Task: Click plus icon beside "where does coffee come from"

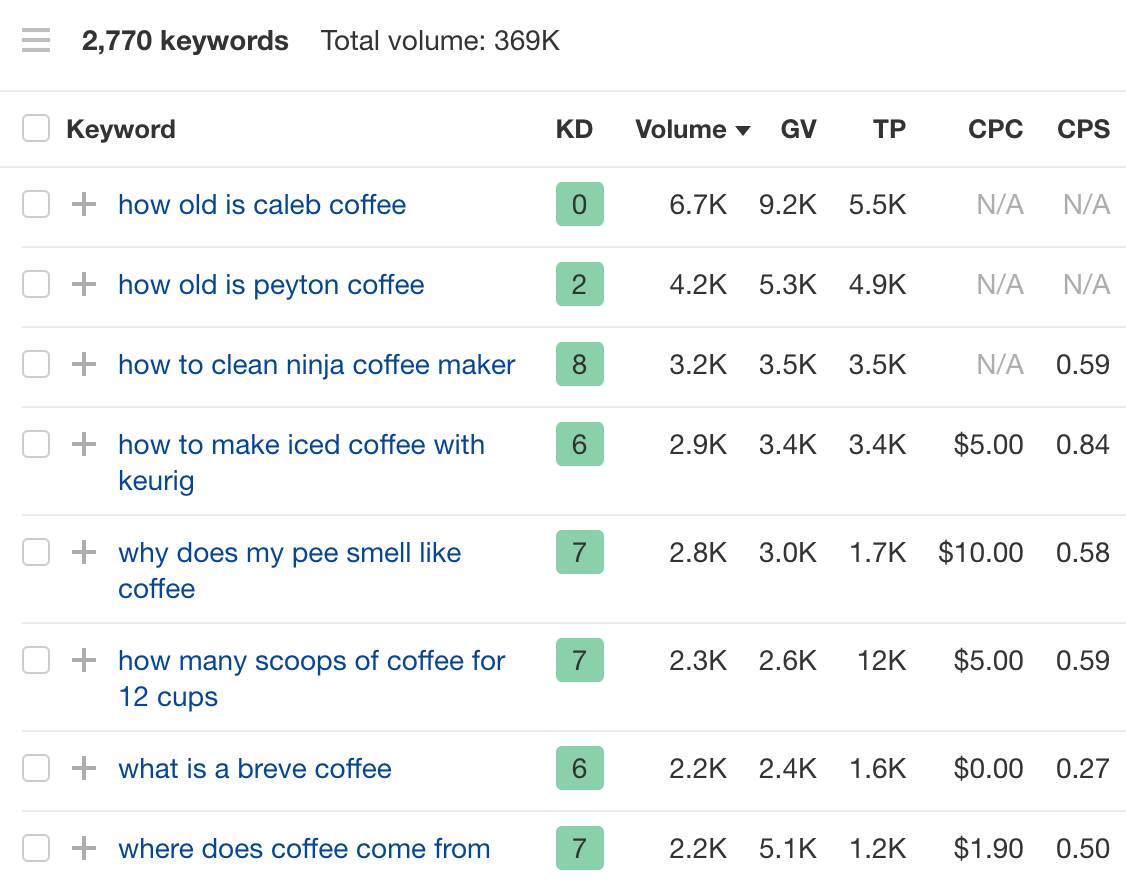Action: coord(83,848)
